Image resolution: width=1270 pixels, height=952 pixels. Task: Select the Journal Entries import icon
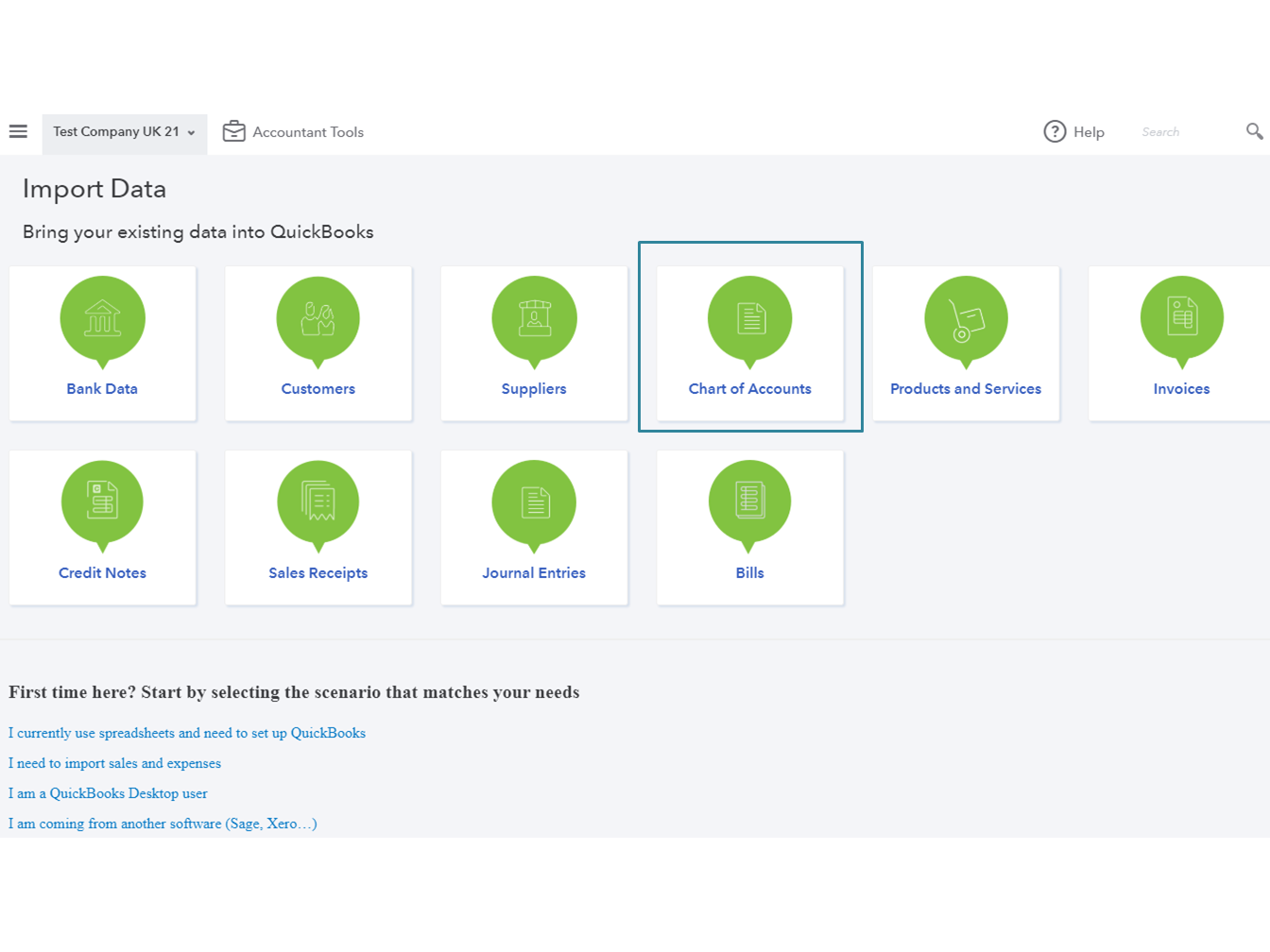point(534,502)
